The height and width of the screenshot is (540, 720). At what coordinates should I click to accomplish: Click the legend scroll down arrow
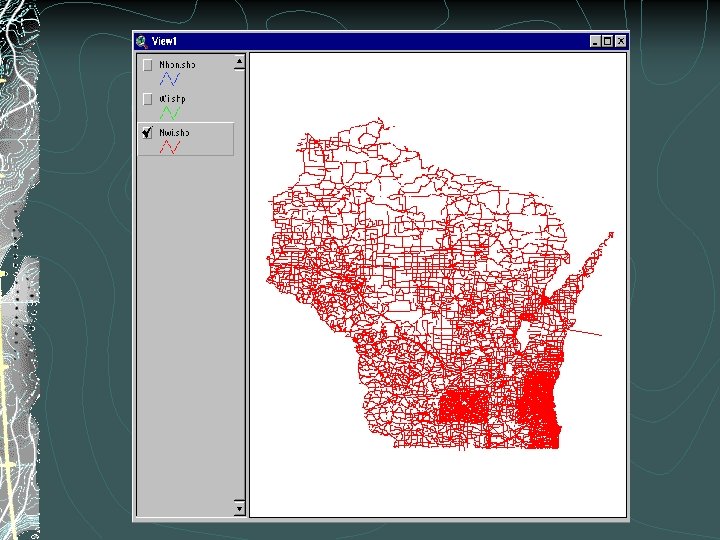(x=239, y=508)
